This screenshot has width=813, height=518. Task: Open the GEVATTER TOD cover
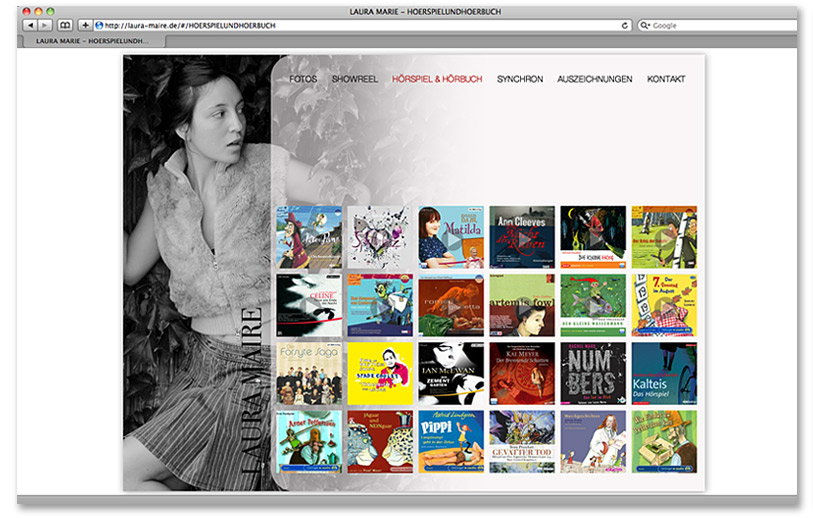pos(522,442)
